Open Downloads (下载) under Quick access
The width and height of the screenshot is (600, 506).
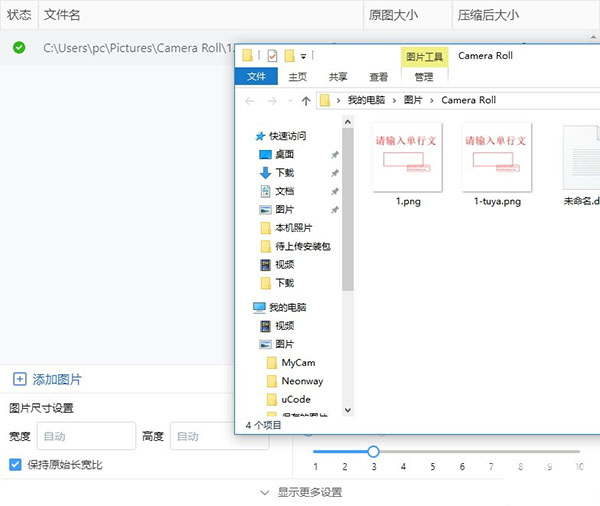[x=284, y=172]
